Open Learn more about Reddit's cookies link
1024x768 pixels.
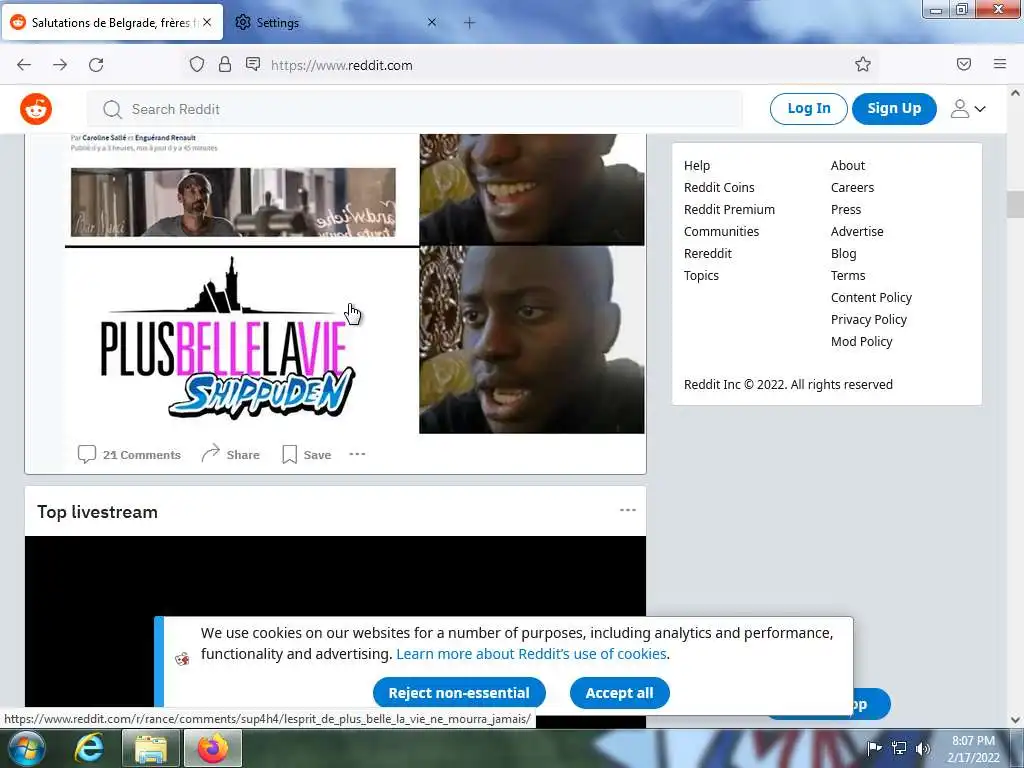coord(531,654)
